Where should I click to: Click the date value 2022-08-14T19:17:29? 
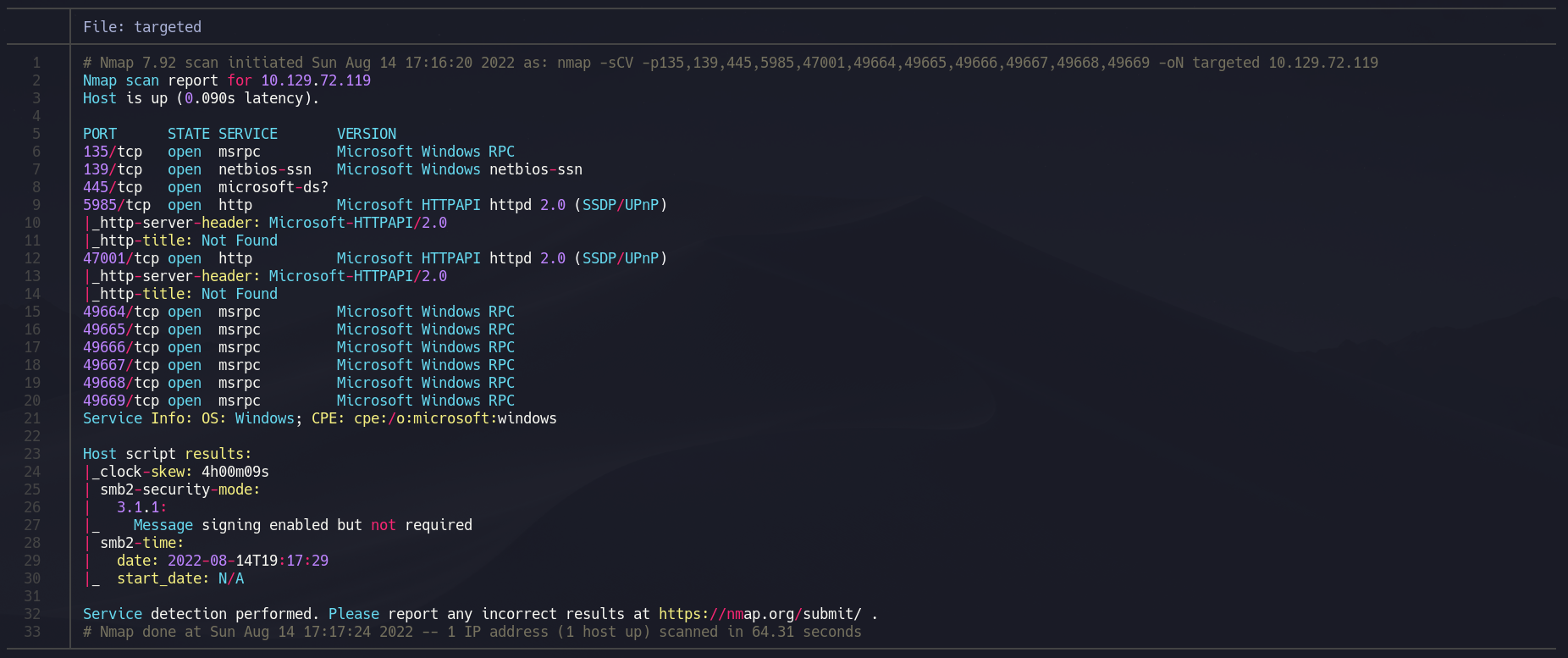point(248,561)
